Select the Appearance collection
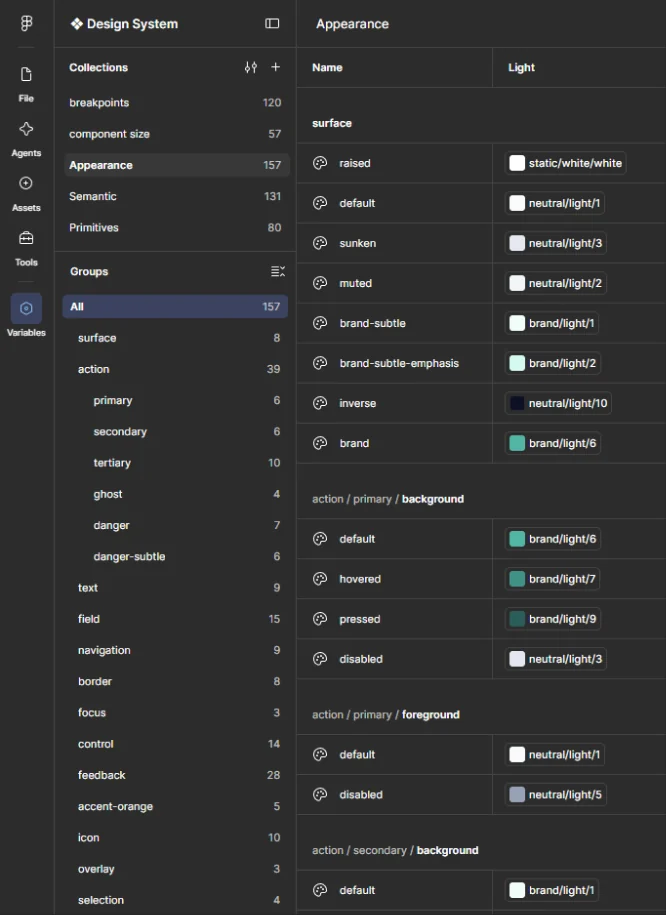The image size is (666, 915). pyautogui.click(x=175, y=165)
